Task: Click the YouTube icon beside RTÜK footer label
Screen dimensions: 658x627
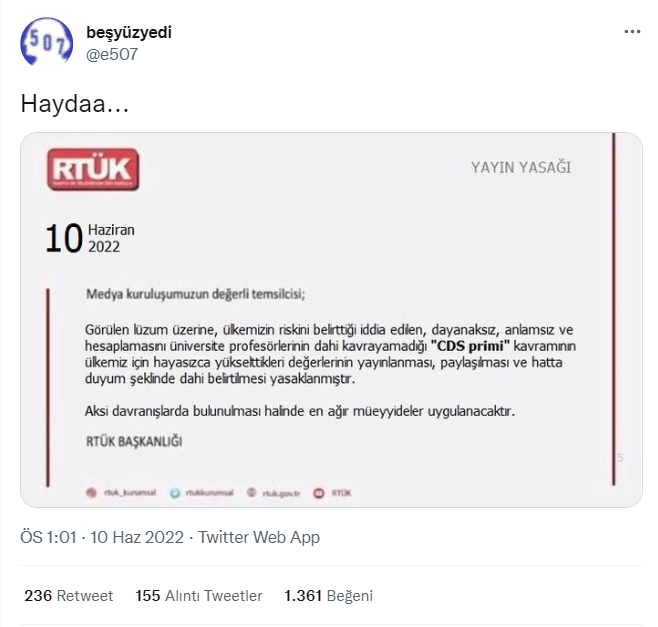Action: pos(319,493)
